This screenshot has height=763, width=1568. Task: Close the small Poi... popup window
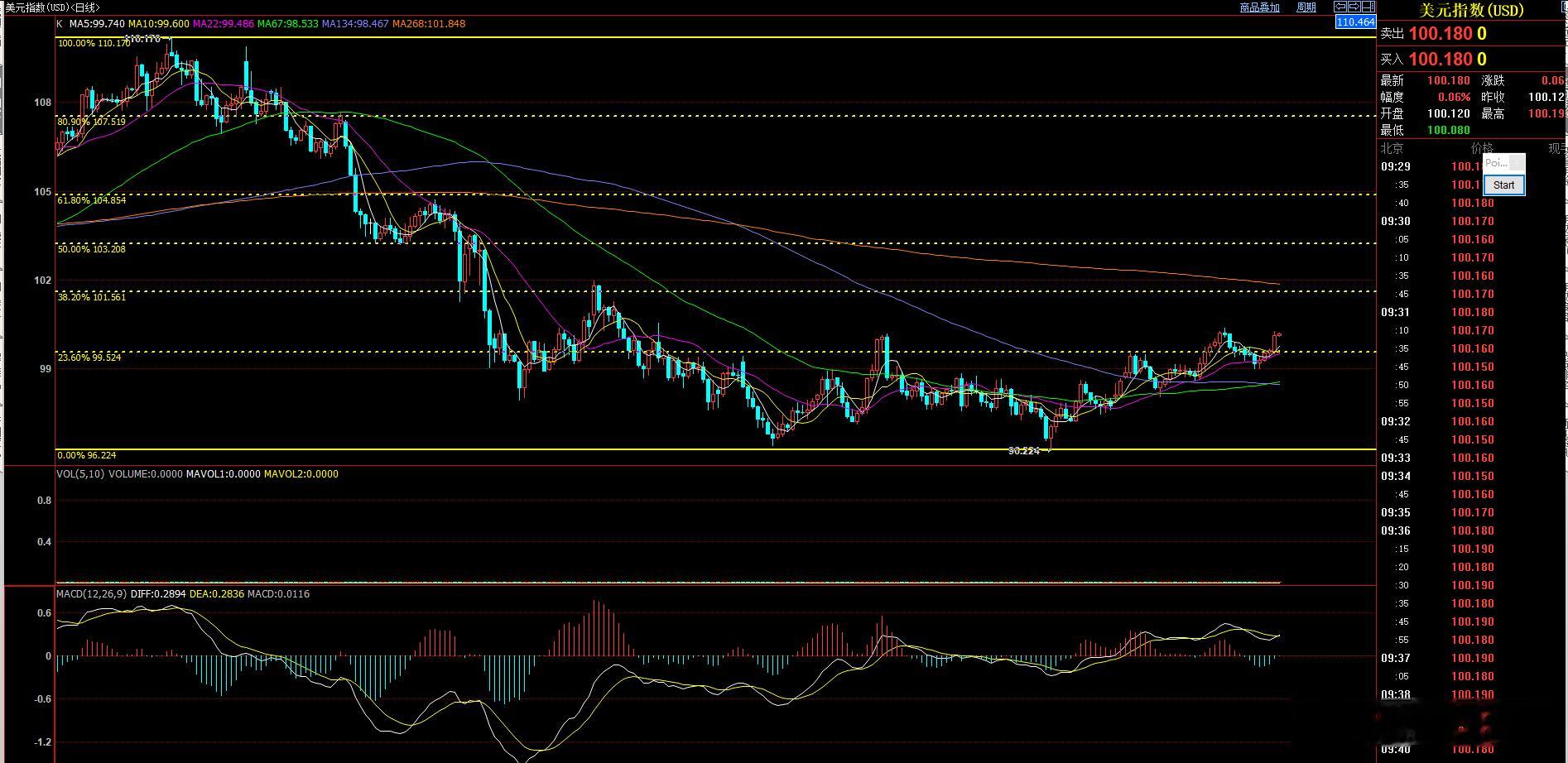coord(1517,163)
